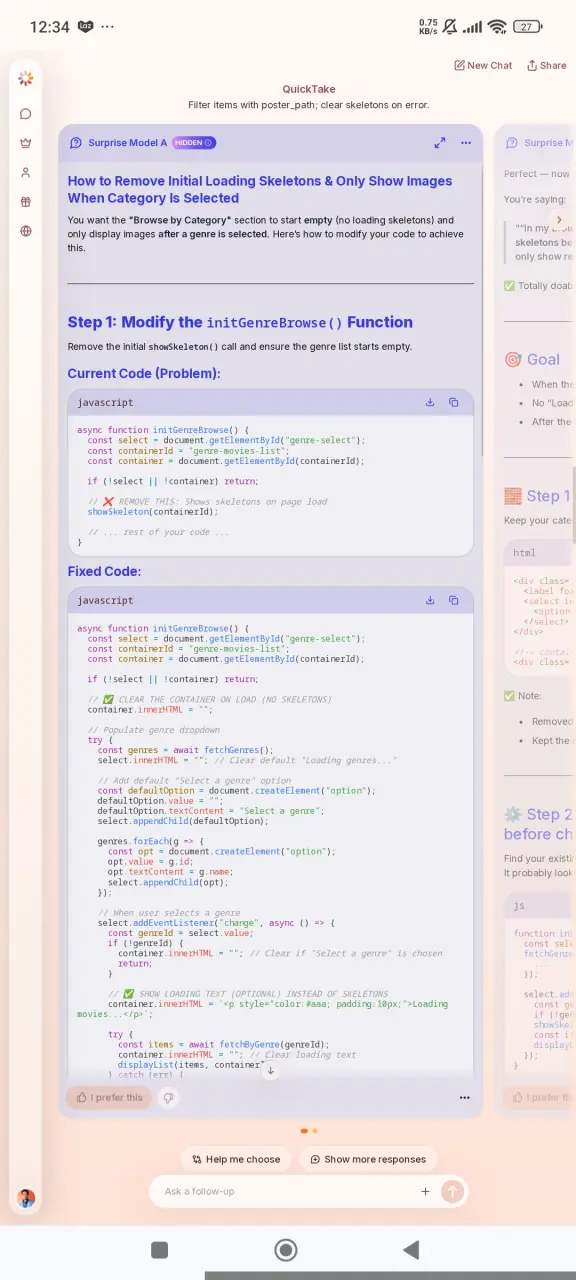Jump to bottom with the down-arrow button
576x1280 pixels.
tap(270, 1070)
